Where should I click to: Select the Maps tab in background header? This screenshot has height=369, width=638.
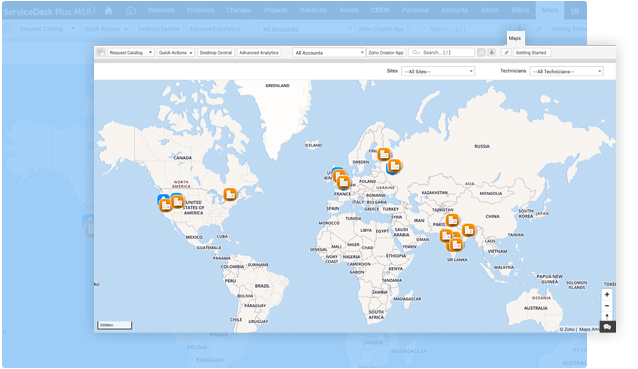tap(549, 10)
